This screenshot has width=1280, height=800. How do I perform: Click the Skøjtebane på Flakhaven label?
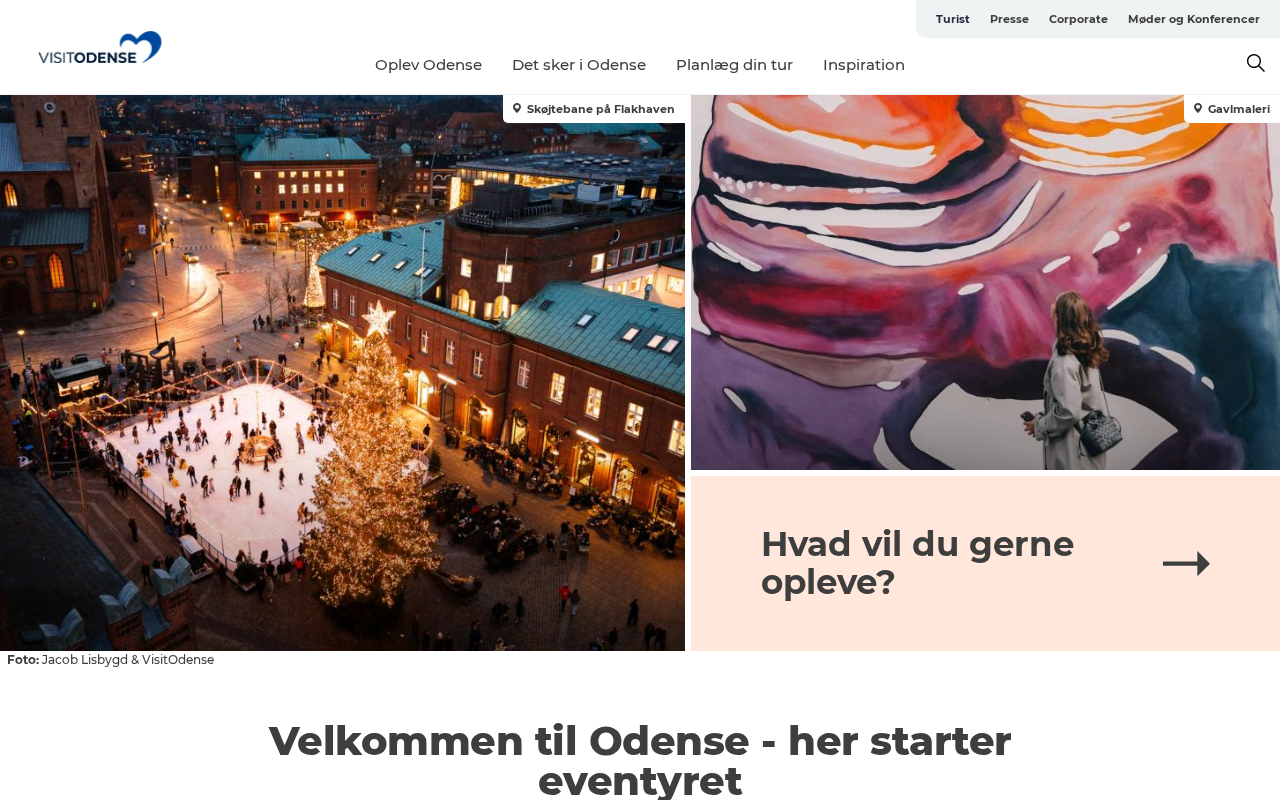tap(601, 109)
